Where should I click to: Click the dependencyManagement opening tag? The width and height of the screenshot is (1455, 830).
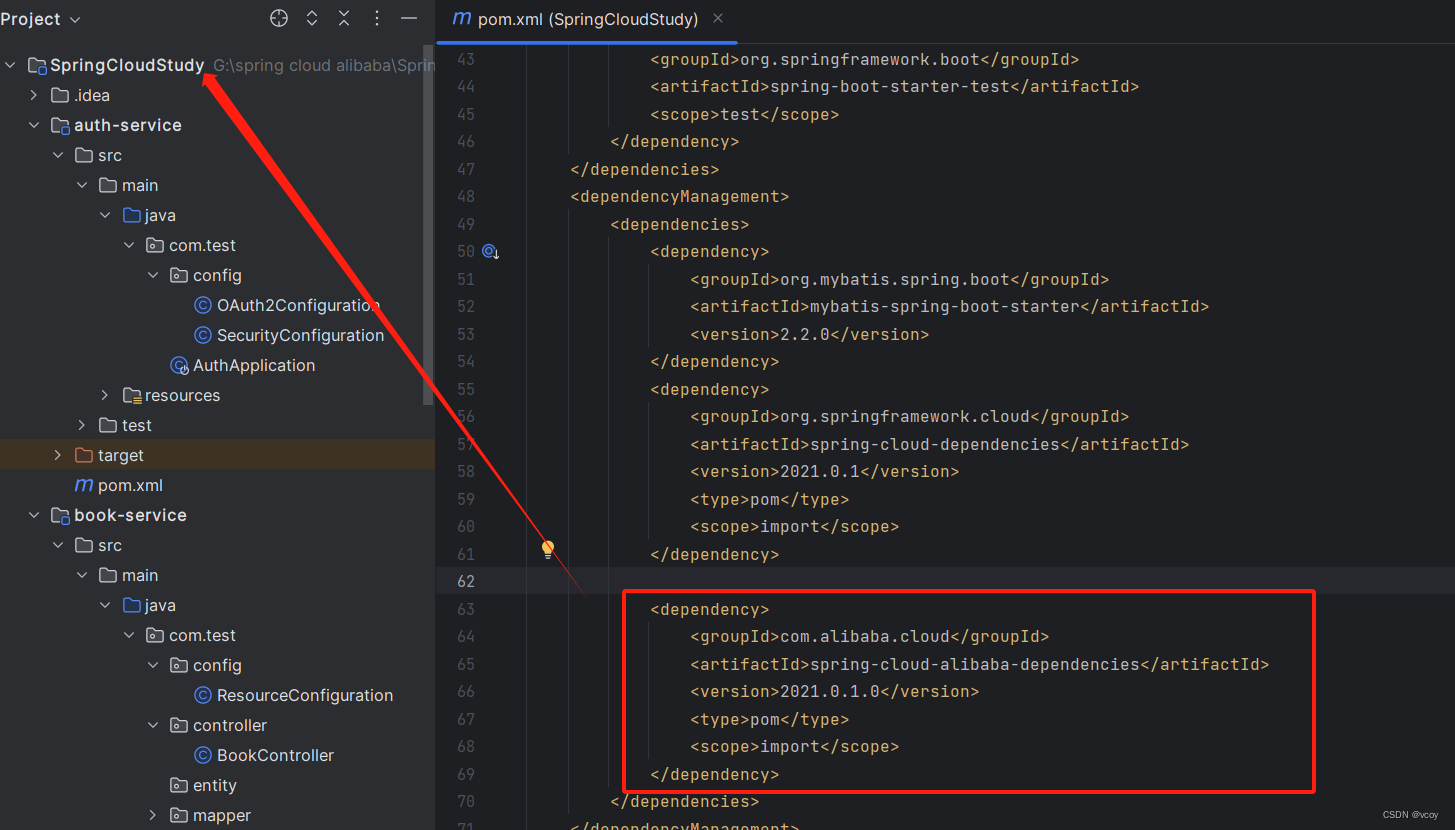pyautogui.click(x=680, y=196)
